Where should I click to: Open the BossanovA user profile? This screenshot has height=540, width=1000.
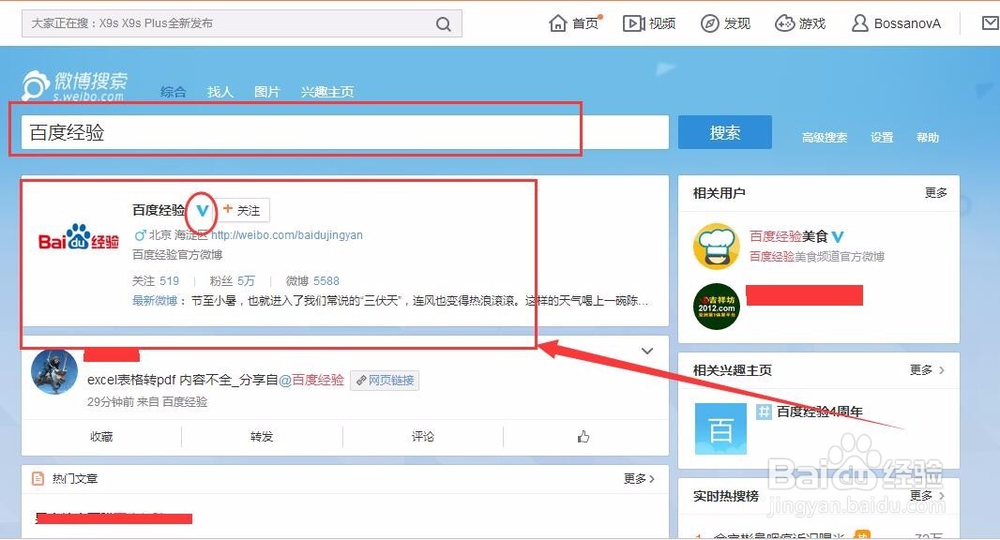[896, 24]
